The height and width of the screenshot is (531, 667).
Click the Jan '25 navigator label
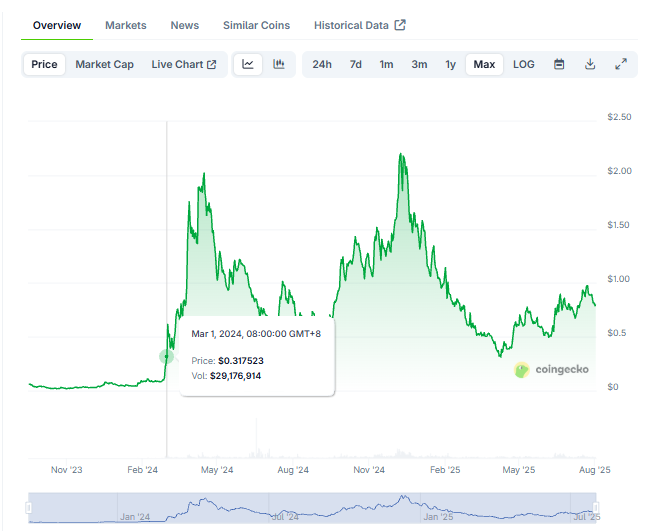point(438,517)
